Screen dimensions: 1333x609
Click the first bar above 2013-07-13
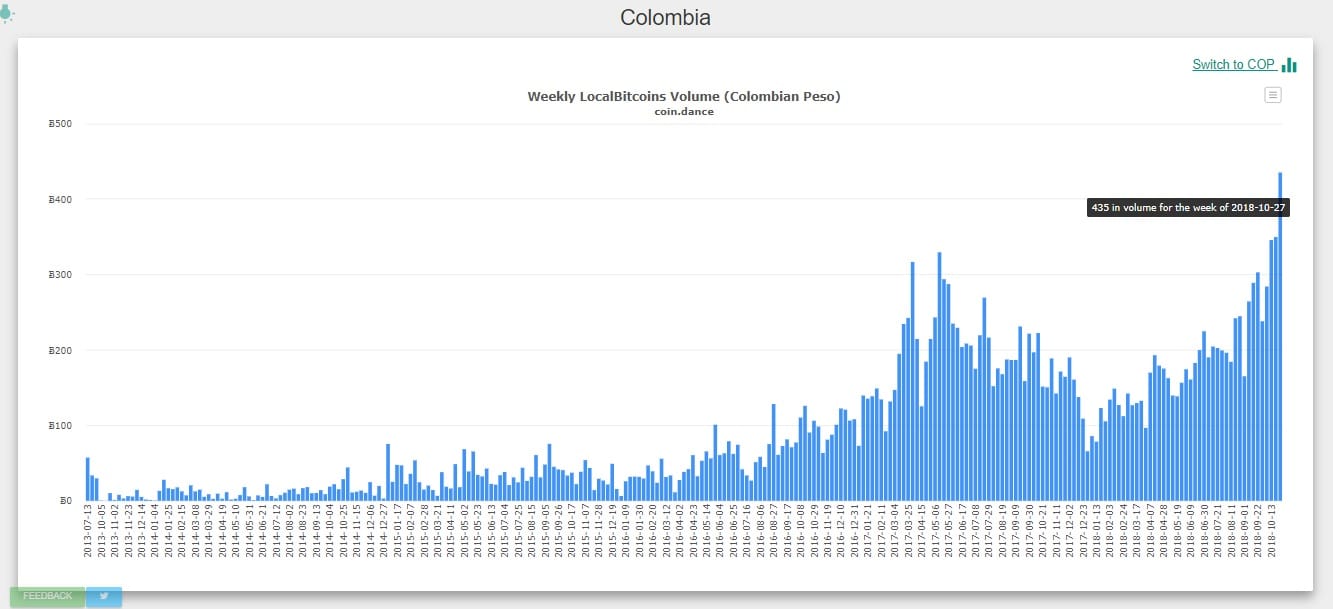click(x=88, y=479)
